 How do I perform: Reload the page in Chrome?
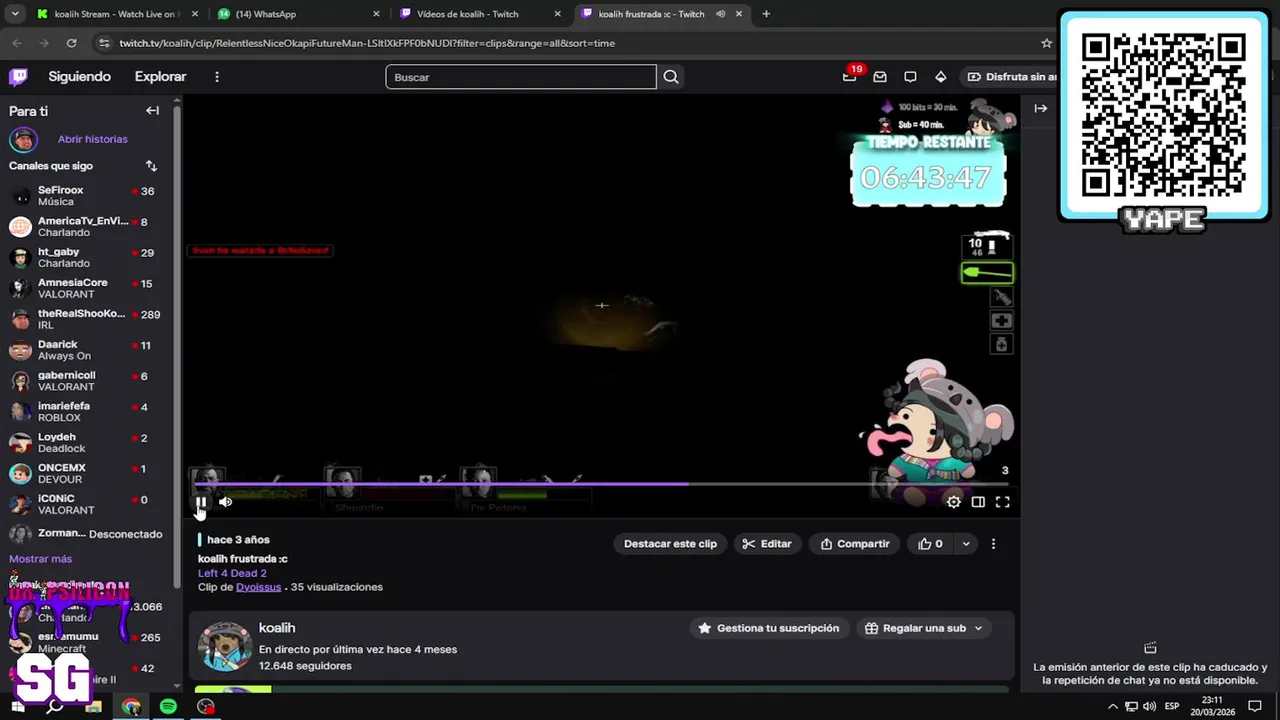point(71,43)
